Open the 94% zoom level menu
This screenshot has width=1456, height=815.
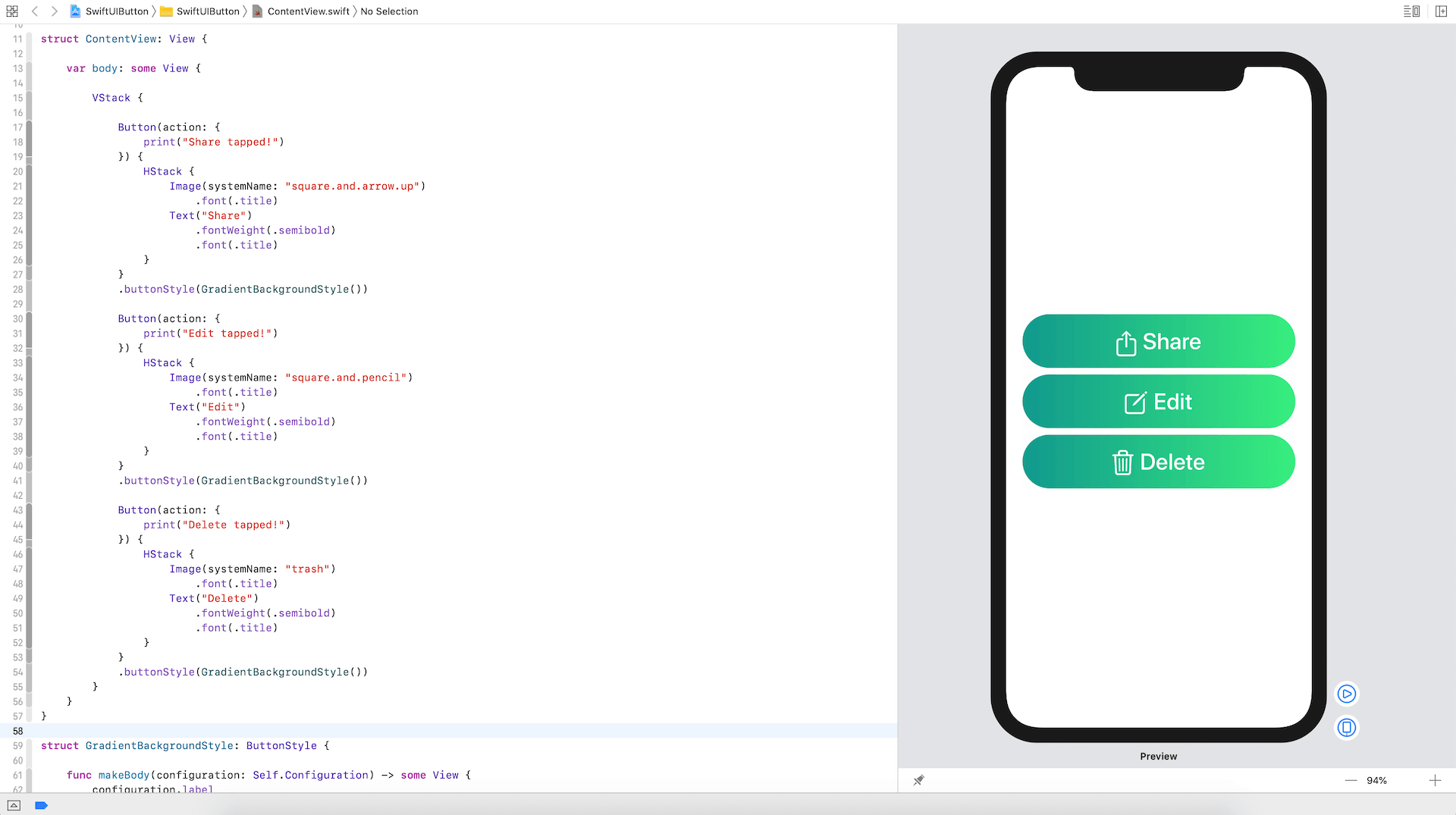coord(1376,780)
